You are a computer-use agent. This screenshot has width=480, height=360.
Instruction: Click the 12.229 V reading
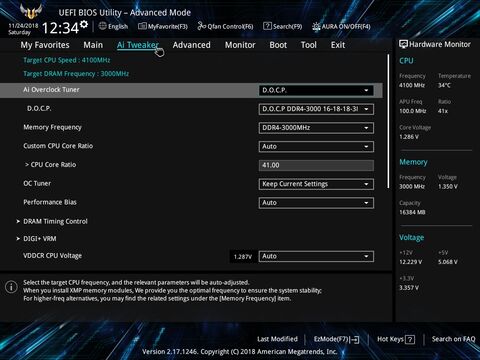(411, 262)
